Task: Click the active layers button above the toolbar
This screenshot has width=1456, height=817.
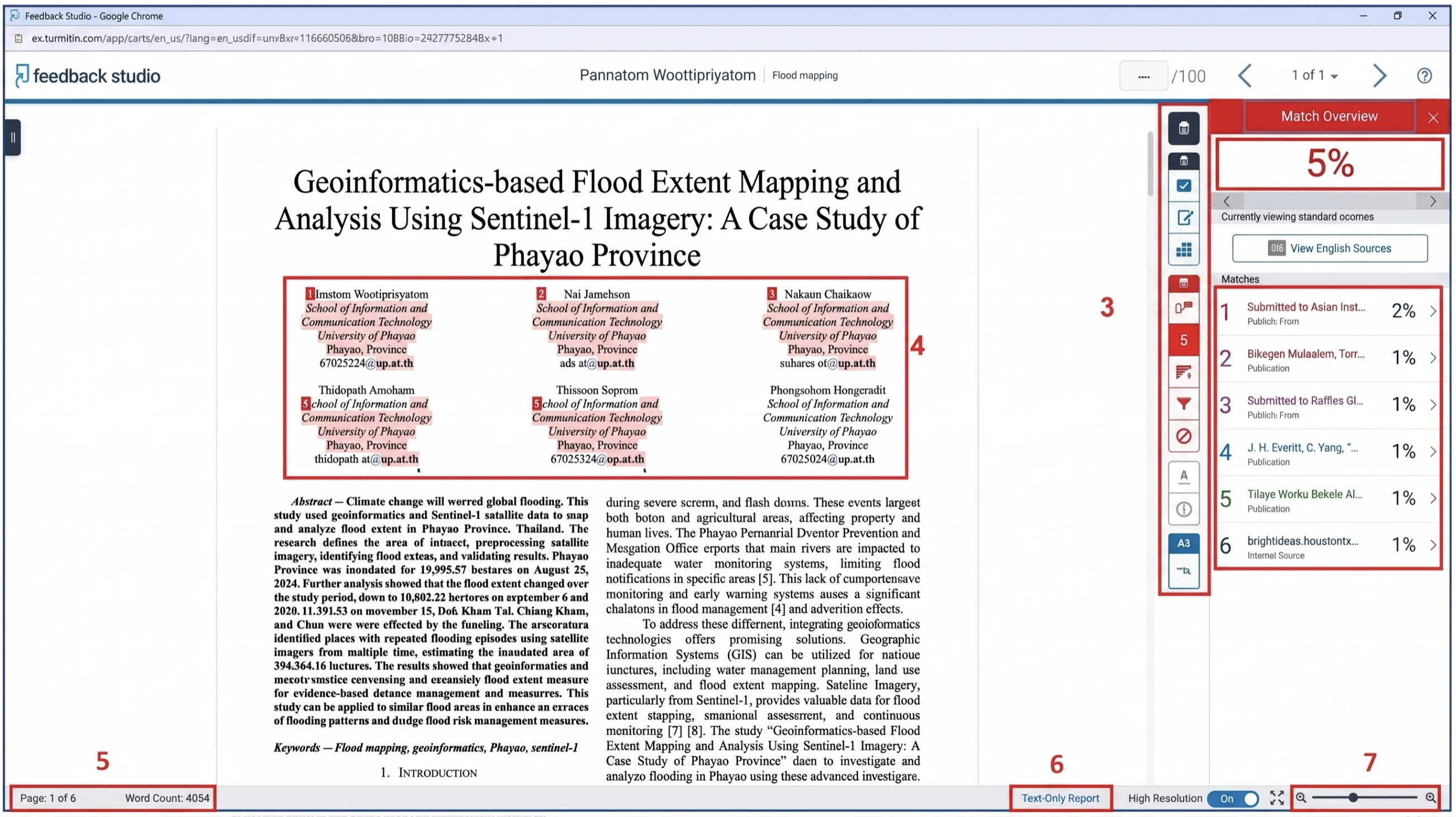Action: coord(1183,129)
